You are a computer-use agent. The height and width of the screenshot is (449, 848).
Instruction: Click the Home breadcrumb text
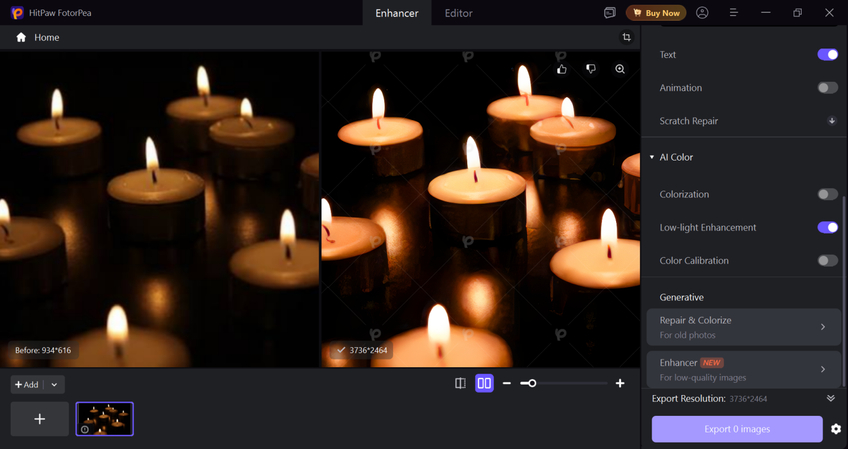[x=47, y=37]
